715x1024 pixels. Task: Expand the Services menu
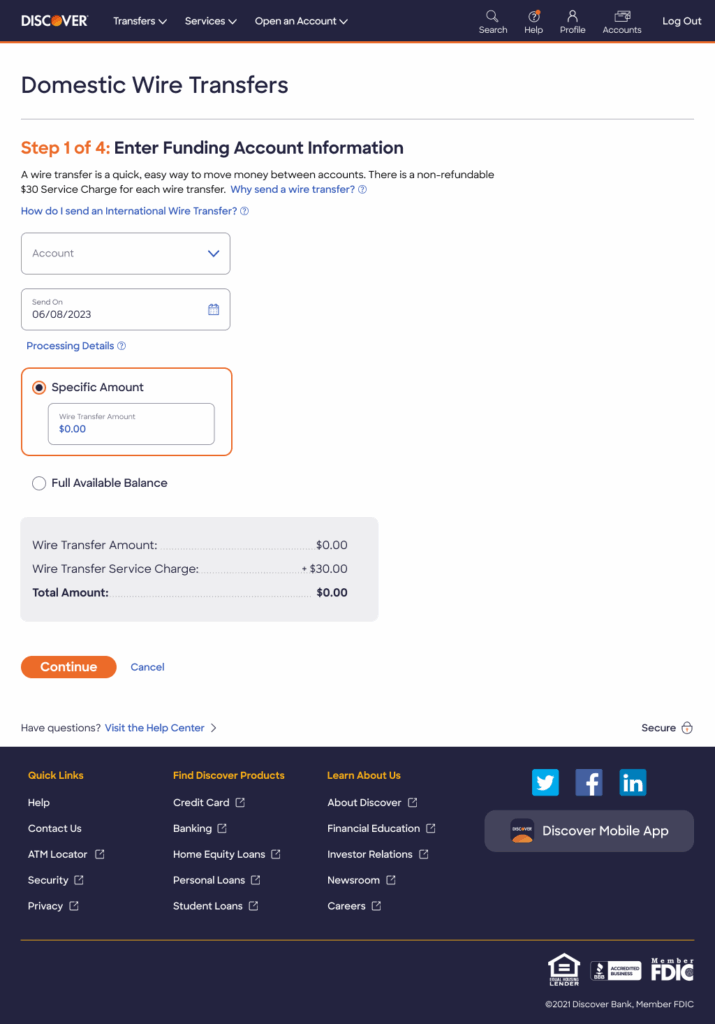point(210,21)
